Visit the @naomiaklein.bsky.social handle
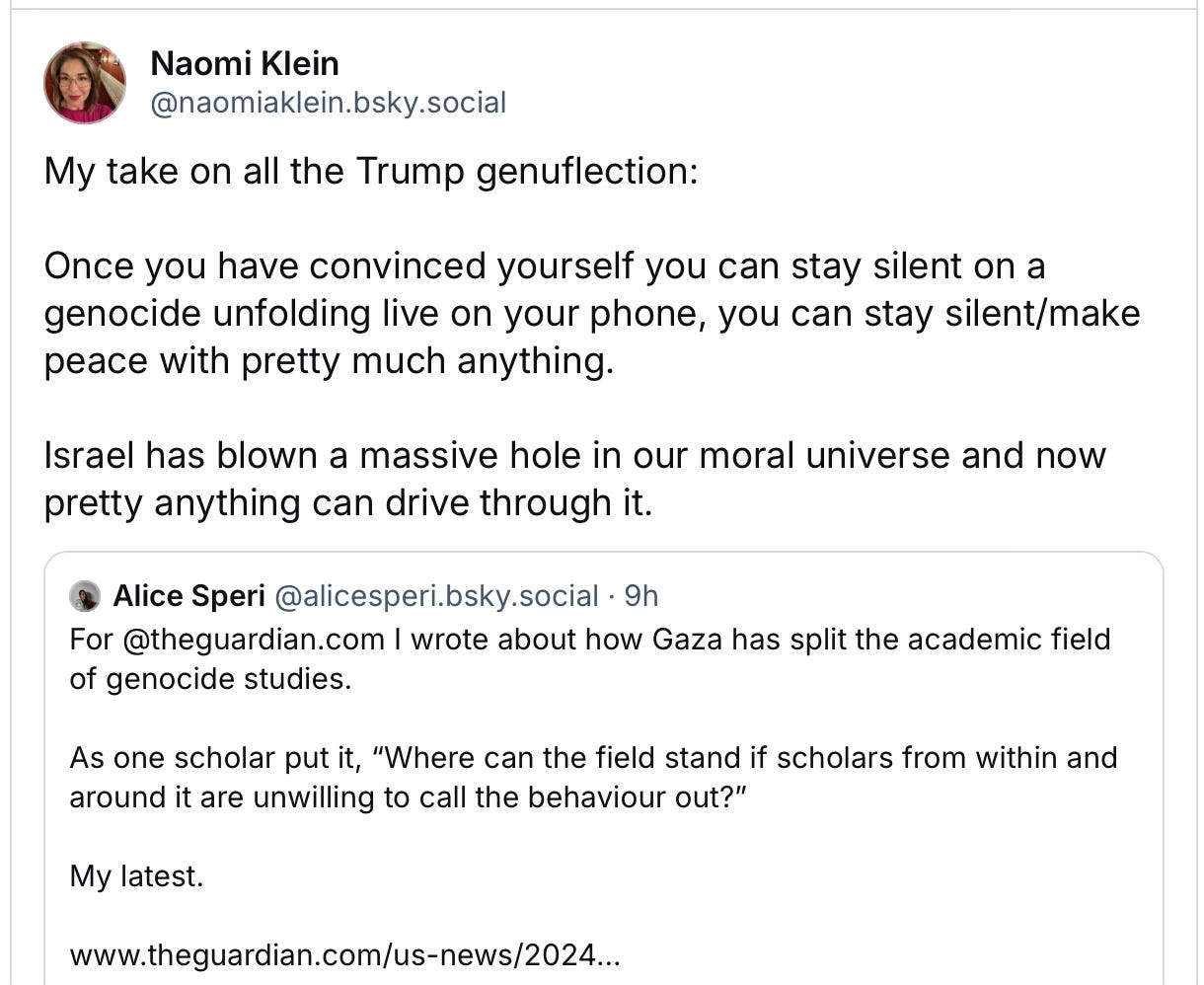1204x985 pixels. (328, 103)
